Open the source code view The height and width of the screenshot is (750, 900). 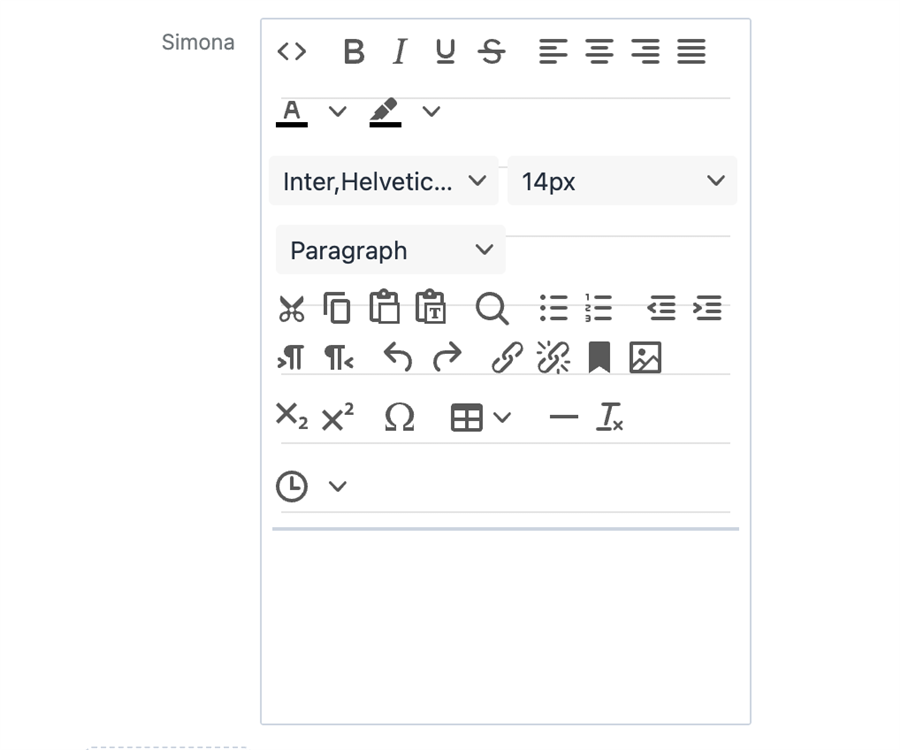(x=291, y=51)
